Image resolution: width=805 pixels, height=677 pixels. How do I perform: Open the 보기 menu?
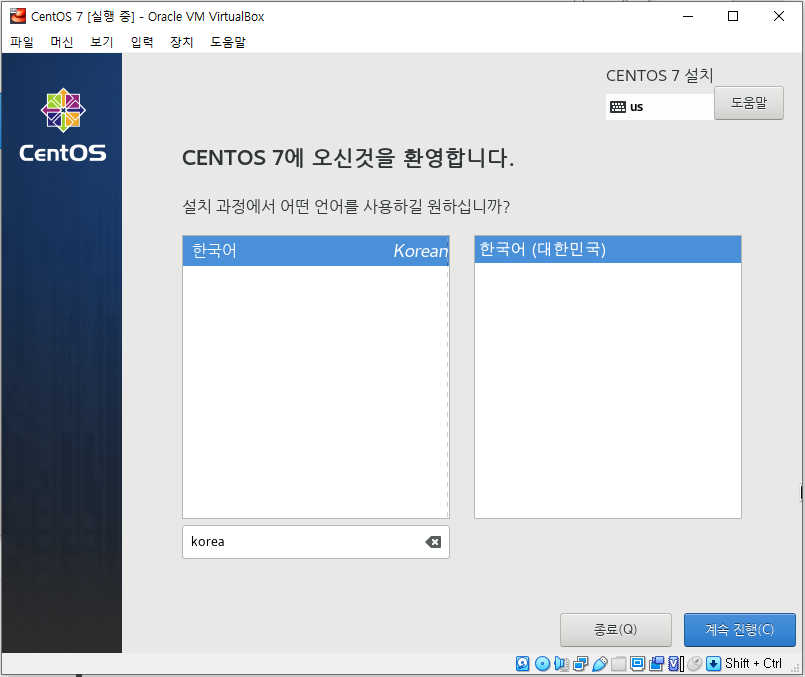[x=102, y=42]
